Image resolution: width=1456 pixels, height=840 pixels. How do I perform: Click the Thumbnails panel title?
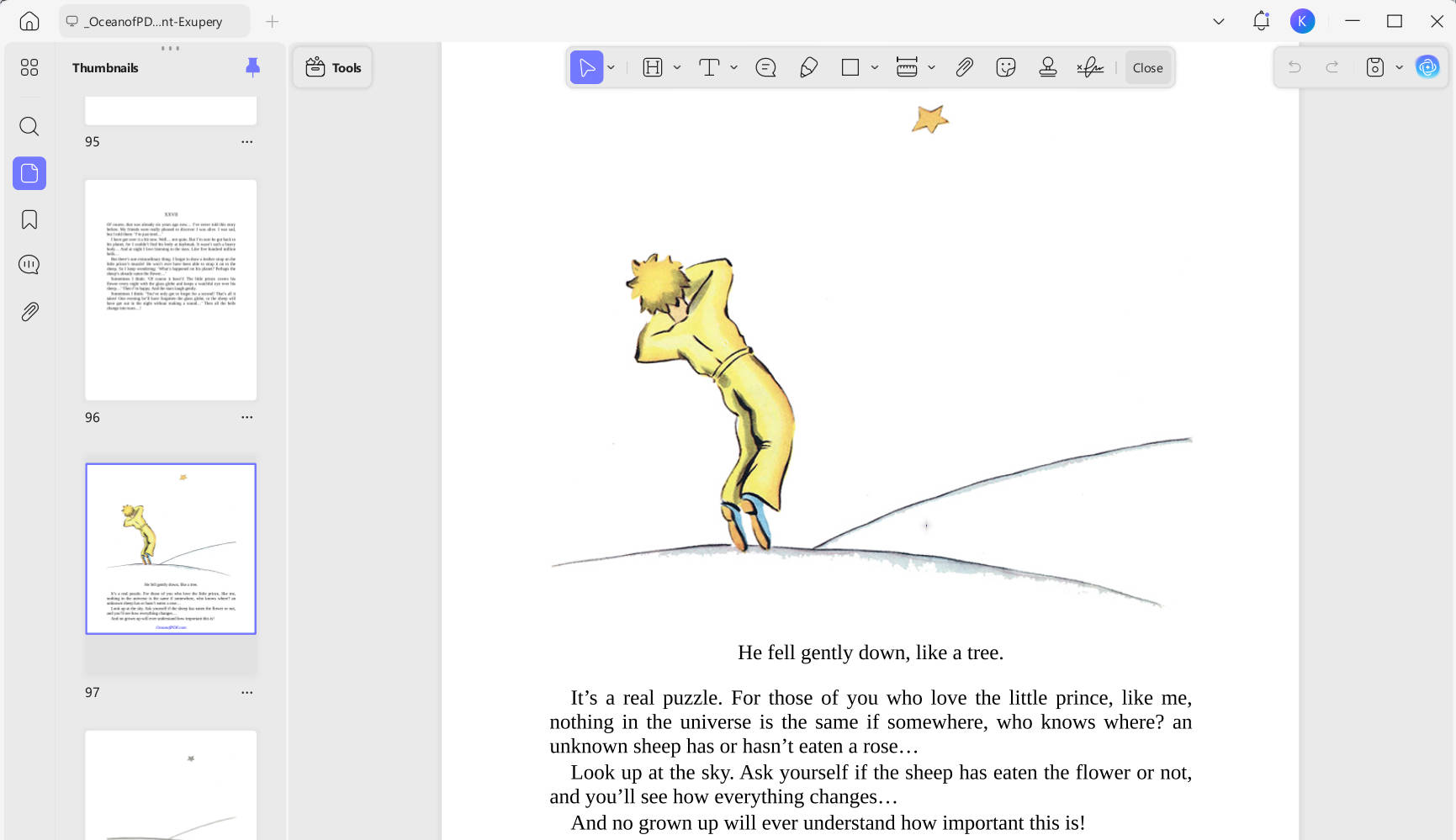[x=105, y=68]
